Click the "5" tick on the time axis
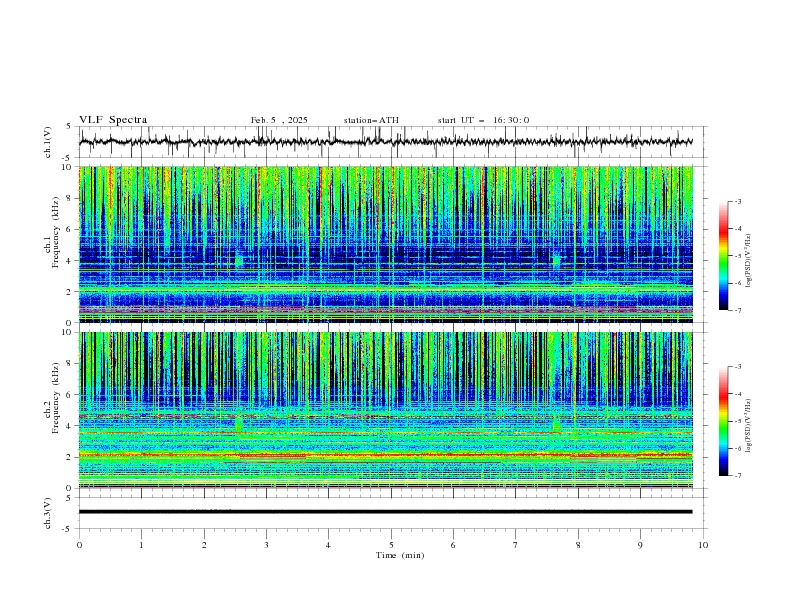 coord(391,545)
